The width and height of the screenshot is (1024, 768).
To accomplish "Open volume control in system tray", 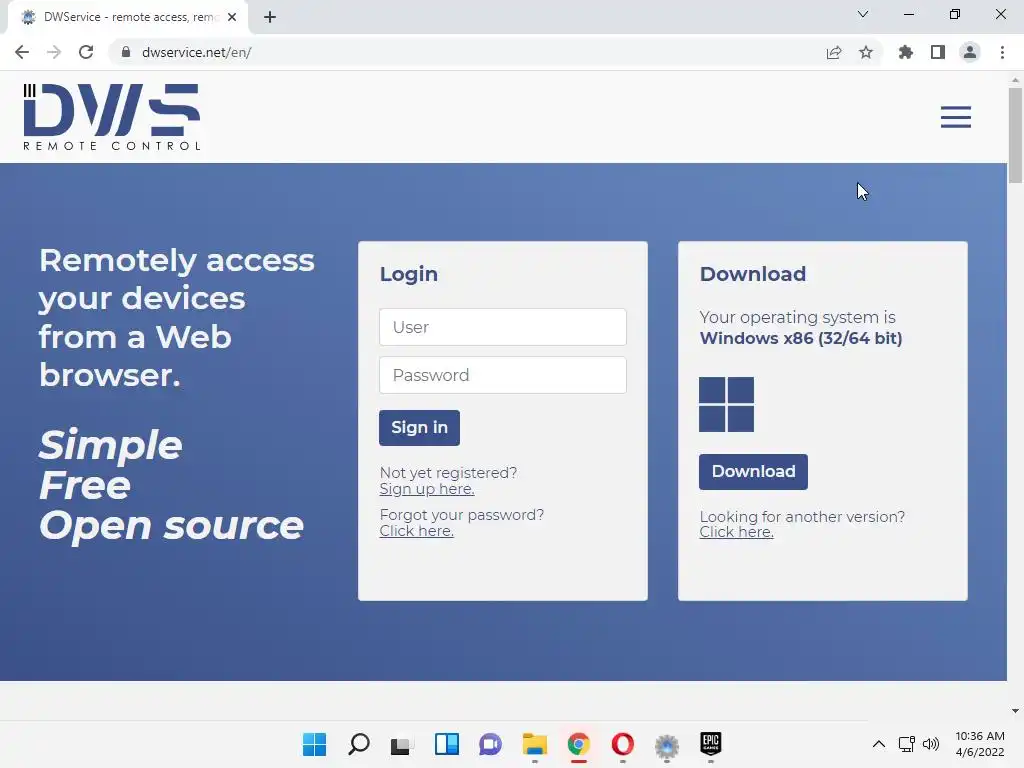I will pos(931,744).
